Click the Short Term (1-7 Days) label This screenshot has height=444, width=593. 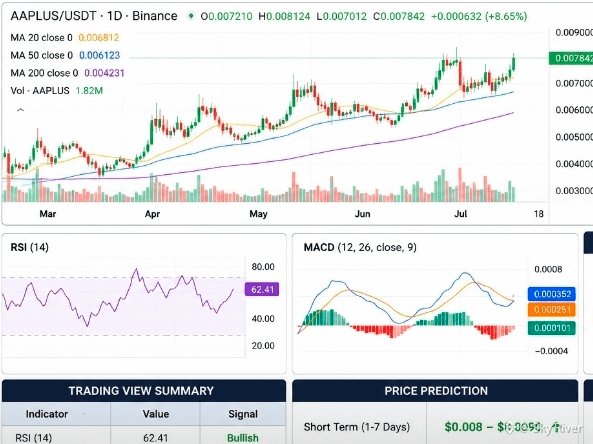click(x=357, y=427)
